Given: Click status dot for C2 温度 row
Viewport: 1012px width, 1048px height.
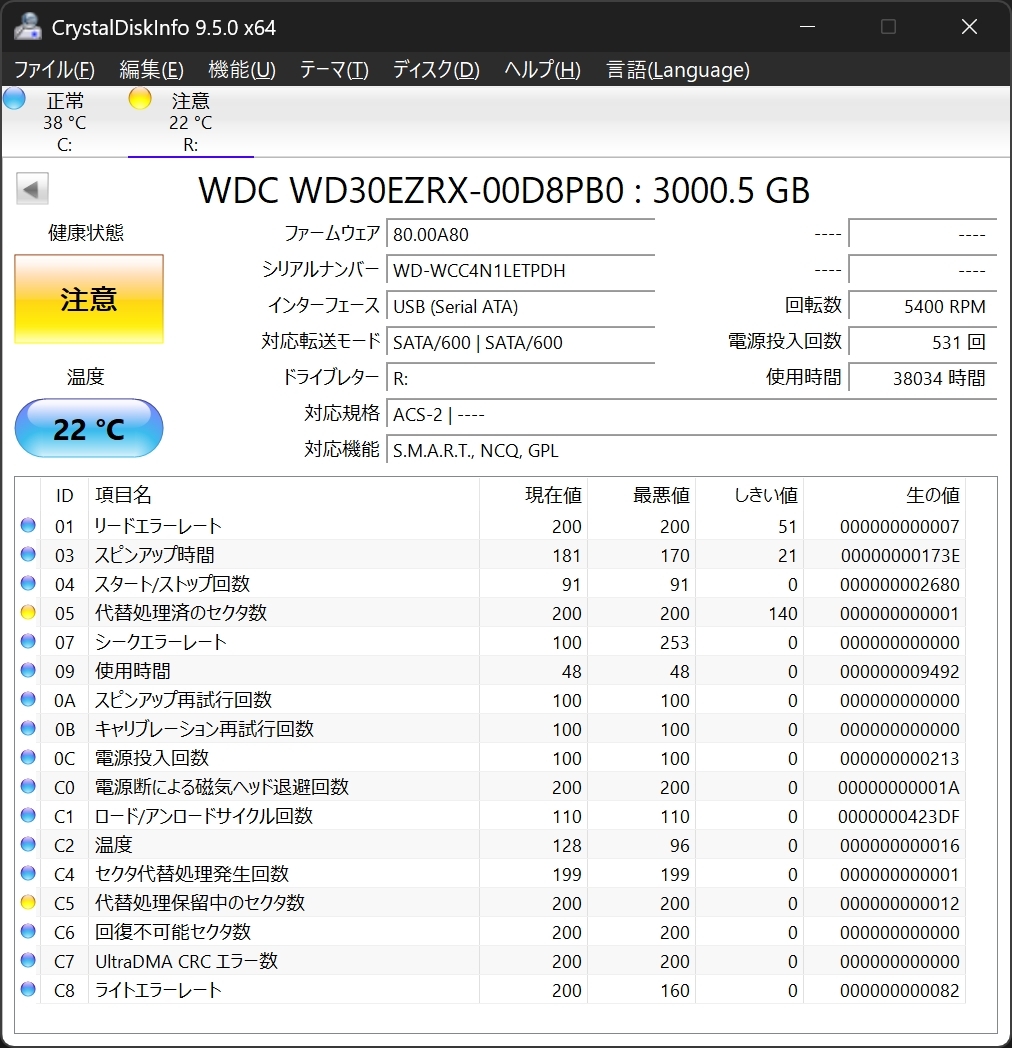Looking at the screenshot, I should point(28,844).
